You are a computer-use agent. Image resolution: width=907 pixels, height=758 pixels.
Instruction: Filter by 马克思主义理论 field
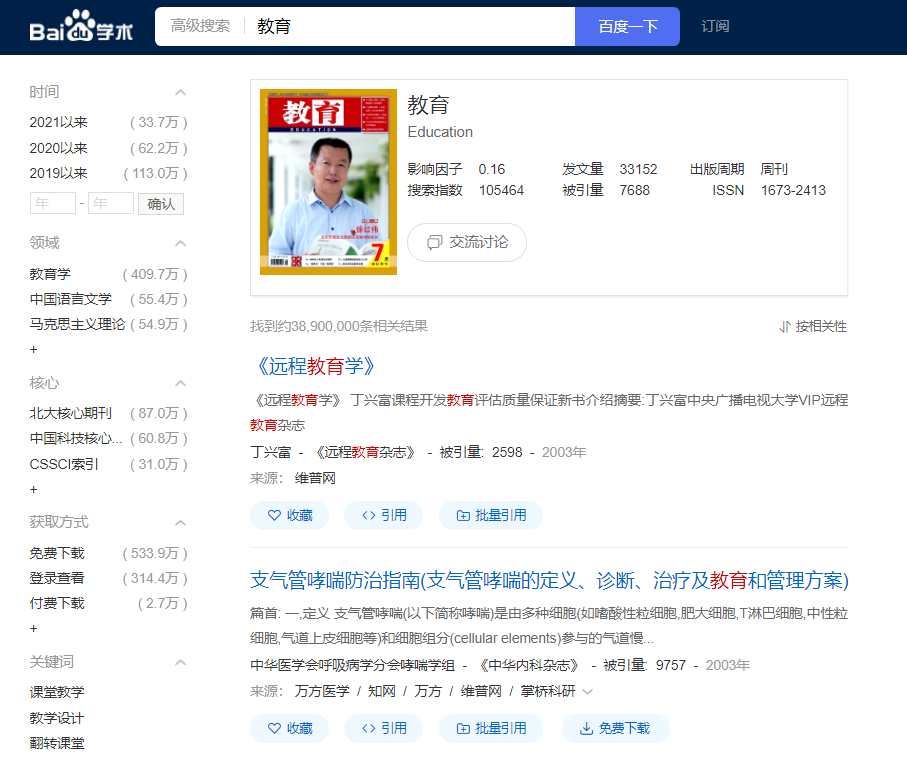pyautogui.click(x=78, y=324)
